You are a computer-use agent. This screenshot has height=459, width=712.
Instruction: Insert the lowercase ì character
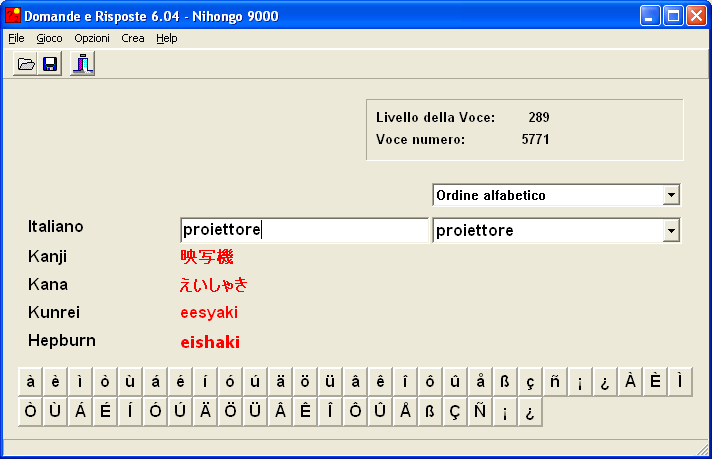[x=80, y=382]
